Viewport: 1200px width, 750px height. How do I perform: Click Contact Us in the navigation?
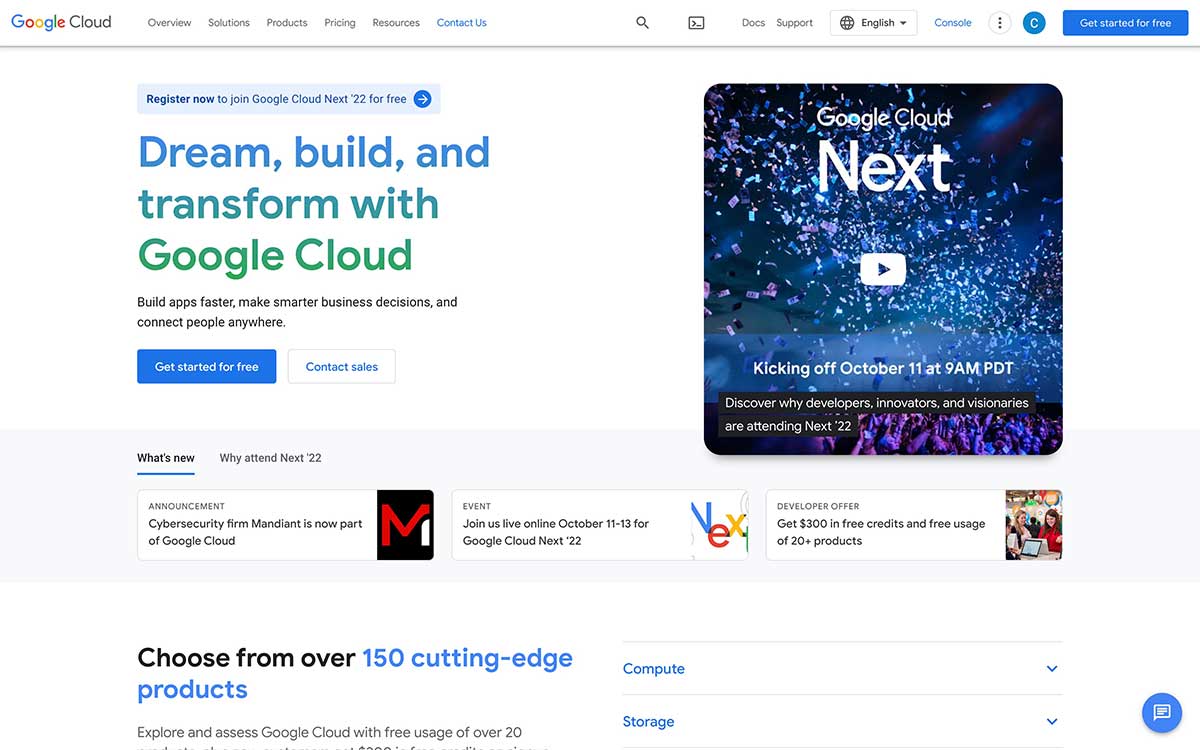pos(461,22)
